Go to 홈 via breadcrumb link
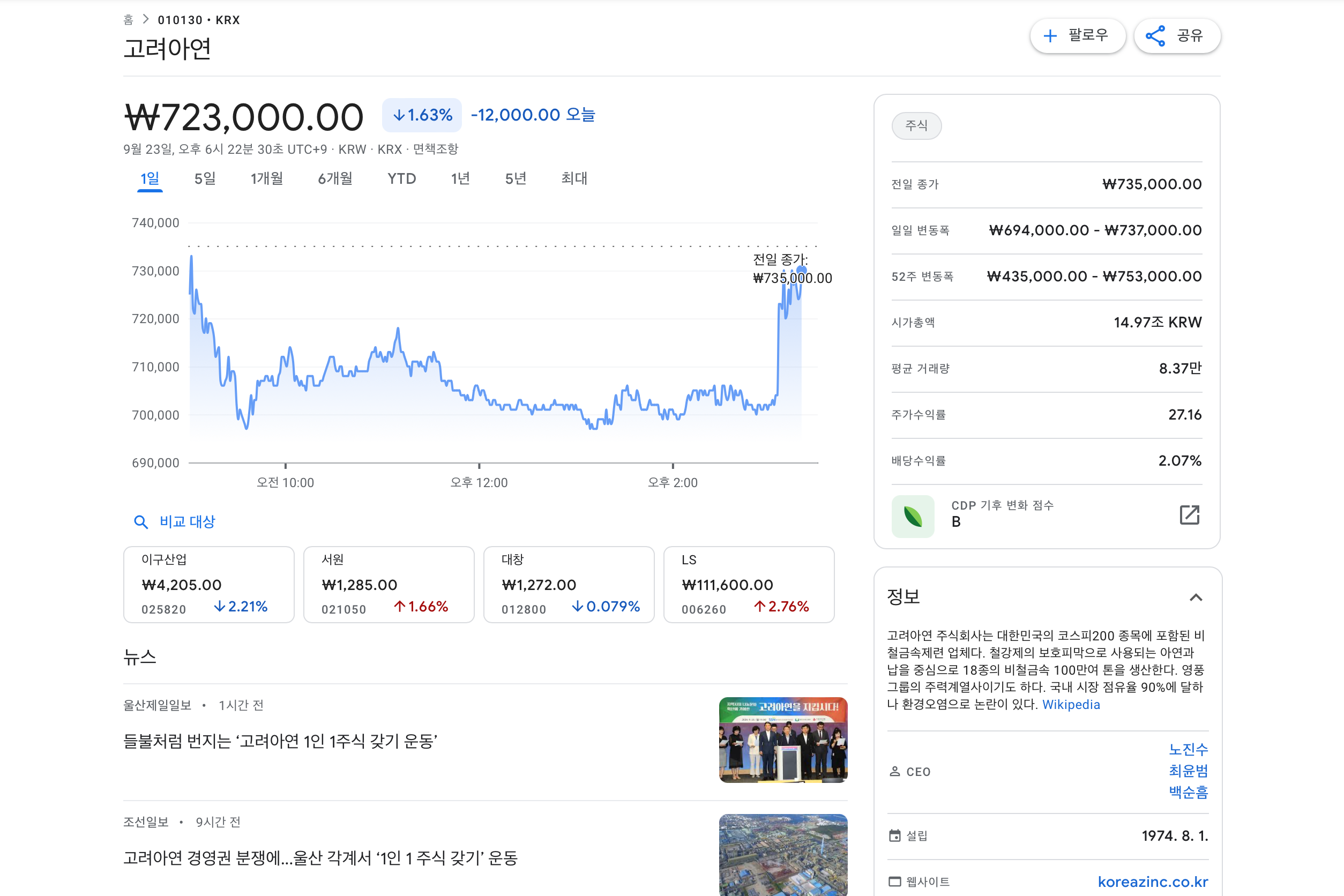The image size is (1344, 896). pos(129,20)
